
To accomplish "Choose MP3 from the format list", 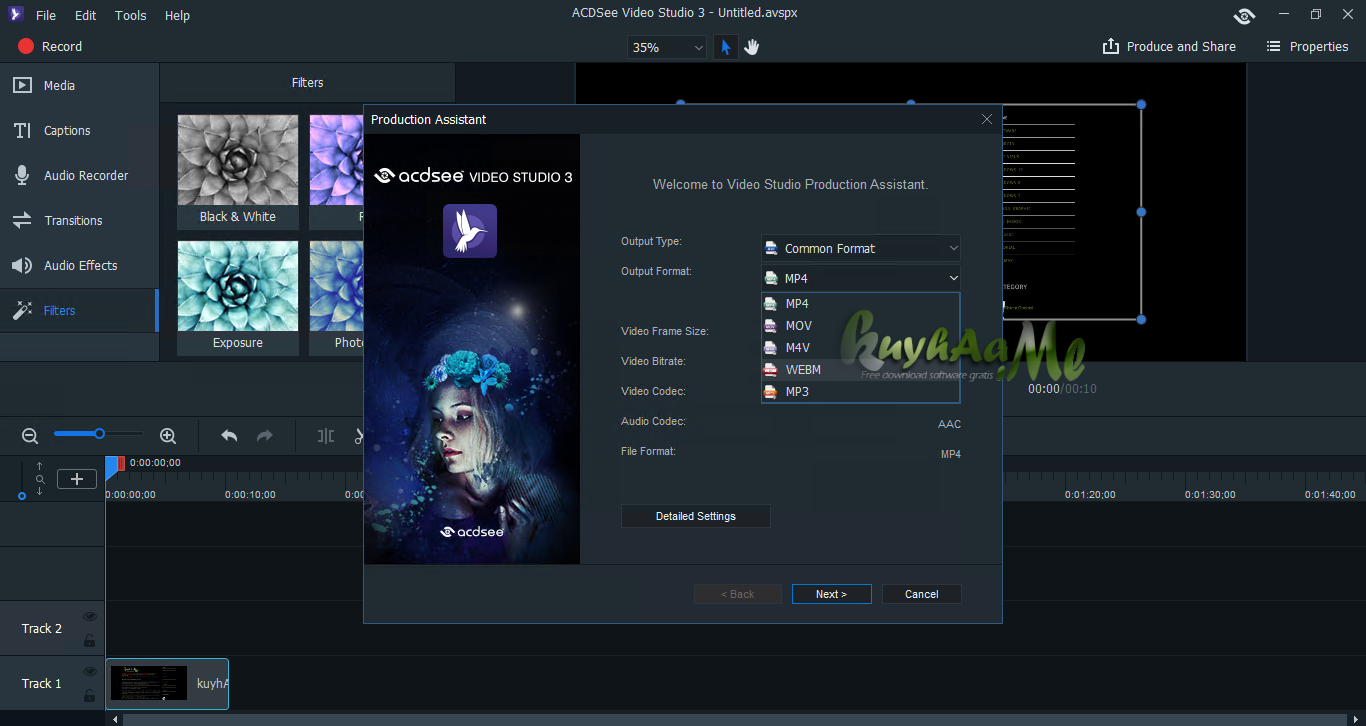I will click(861, 391).
